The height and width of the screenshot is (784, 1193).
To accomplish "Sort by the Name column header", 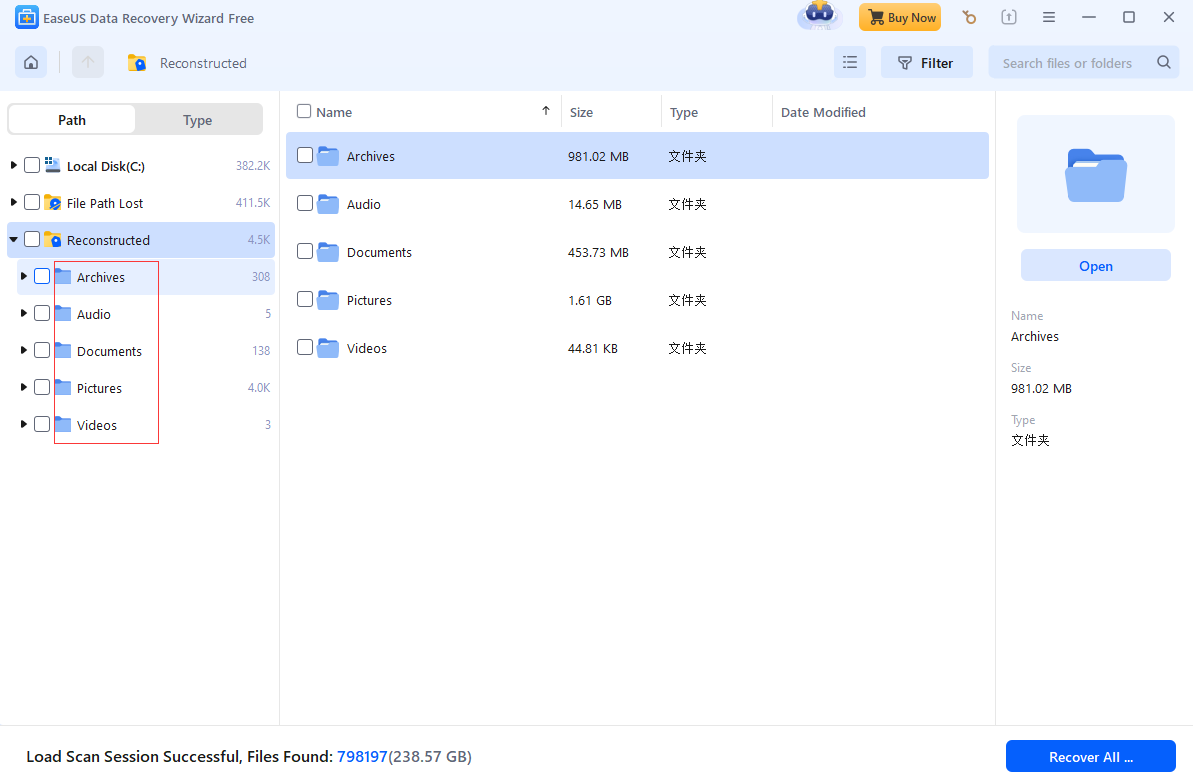I will click(x=334, y=112).
